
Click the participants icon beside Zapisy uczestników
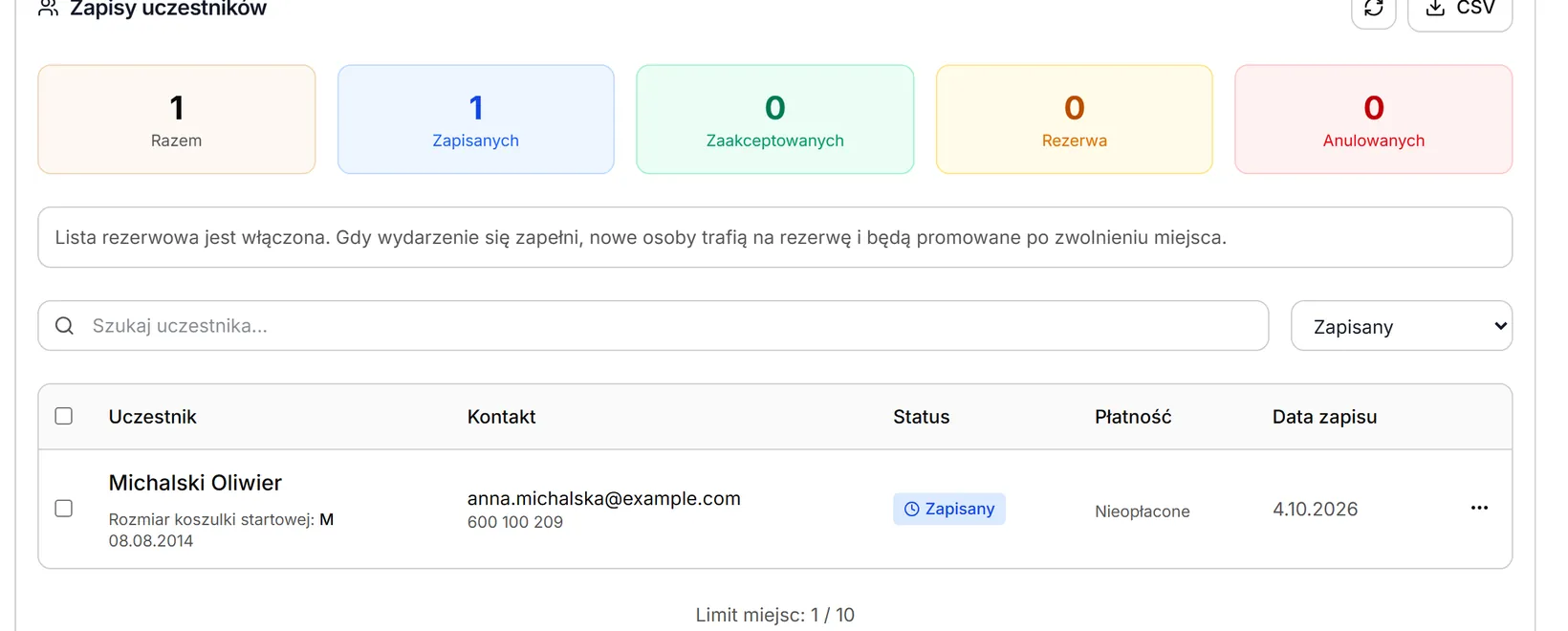pyautogui.click(x=49, y=9)
